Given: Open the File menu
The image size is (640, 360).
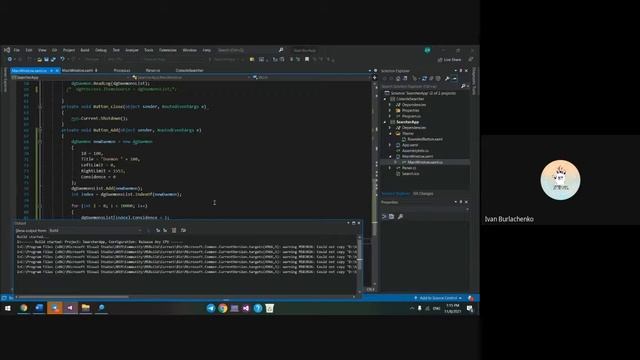Looking at the screenshot, I should coord(17,50).
